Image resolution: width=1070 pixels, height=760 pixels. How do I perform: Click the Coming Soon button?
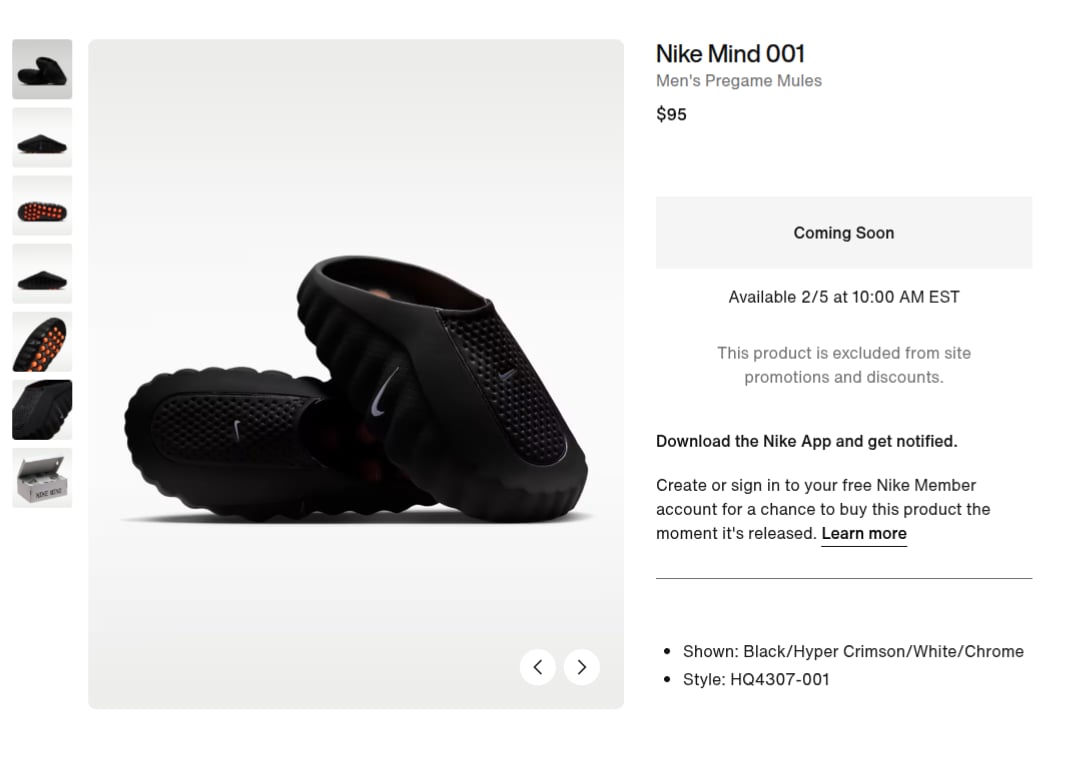(x=843, y=232)
